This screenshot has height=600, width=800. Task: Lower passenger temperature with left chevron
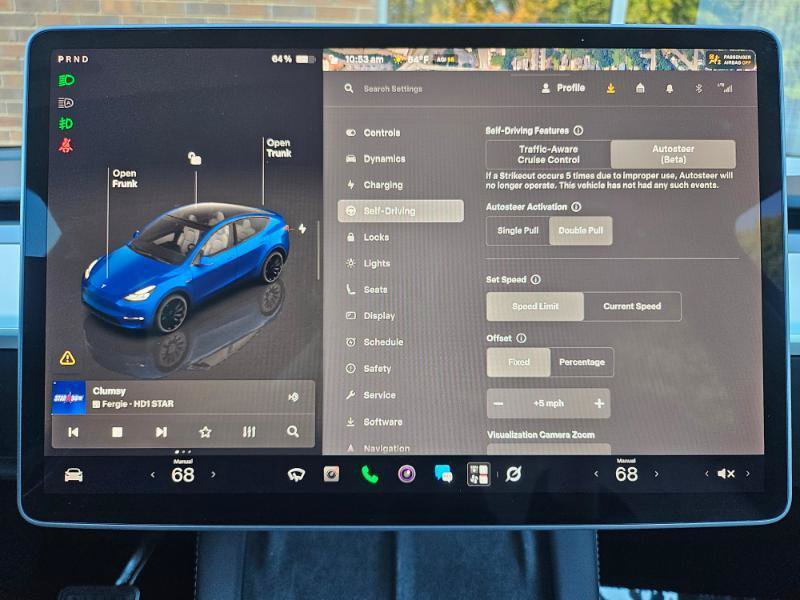[x=596, y=474]
